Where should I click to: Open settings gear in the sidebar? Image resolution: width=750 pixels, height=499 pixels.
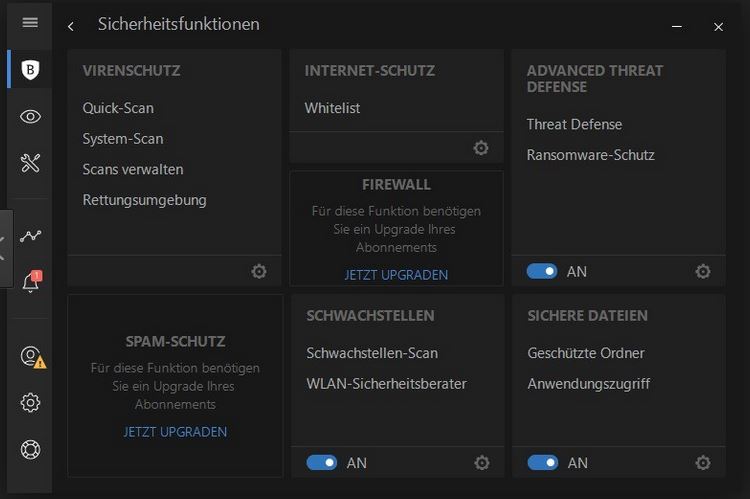click(x=30, y=402)
